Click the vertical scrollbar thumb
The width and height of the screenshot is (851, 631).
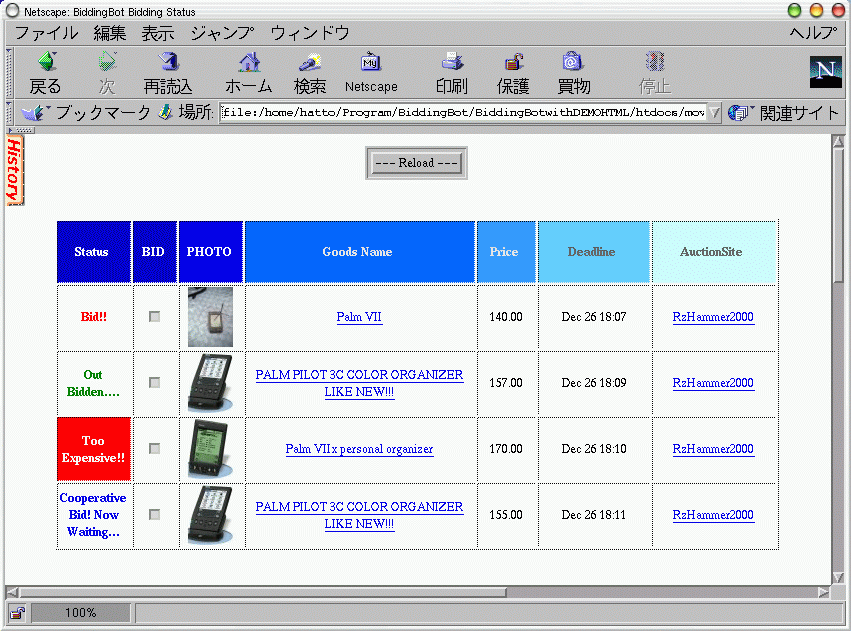pos(838,216)
